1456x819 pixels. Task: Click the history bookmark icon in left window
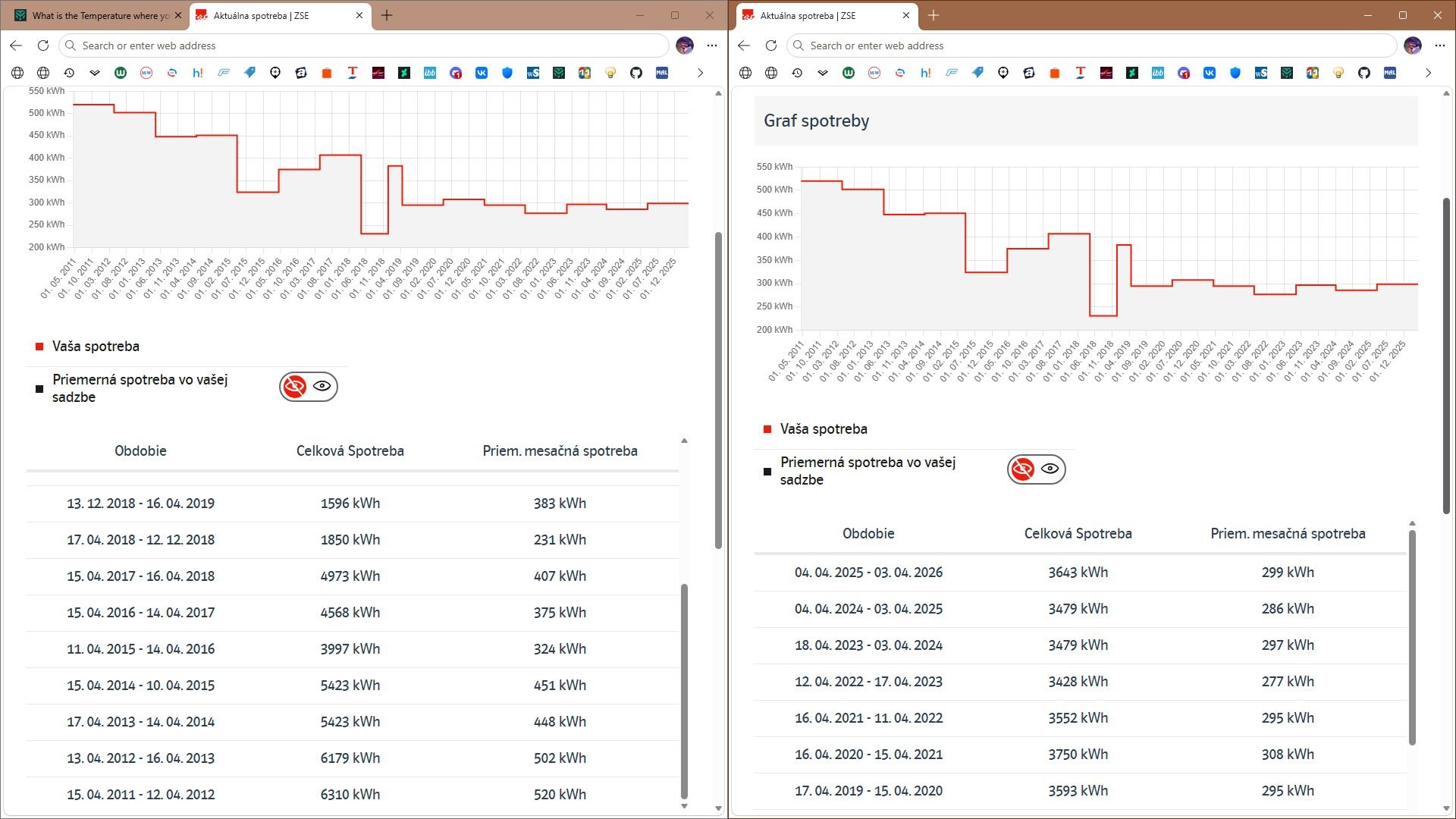(x=69, y=73)
